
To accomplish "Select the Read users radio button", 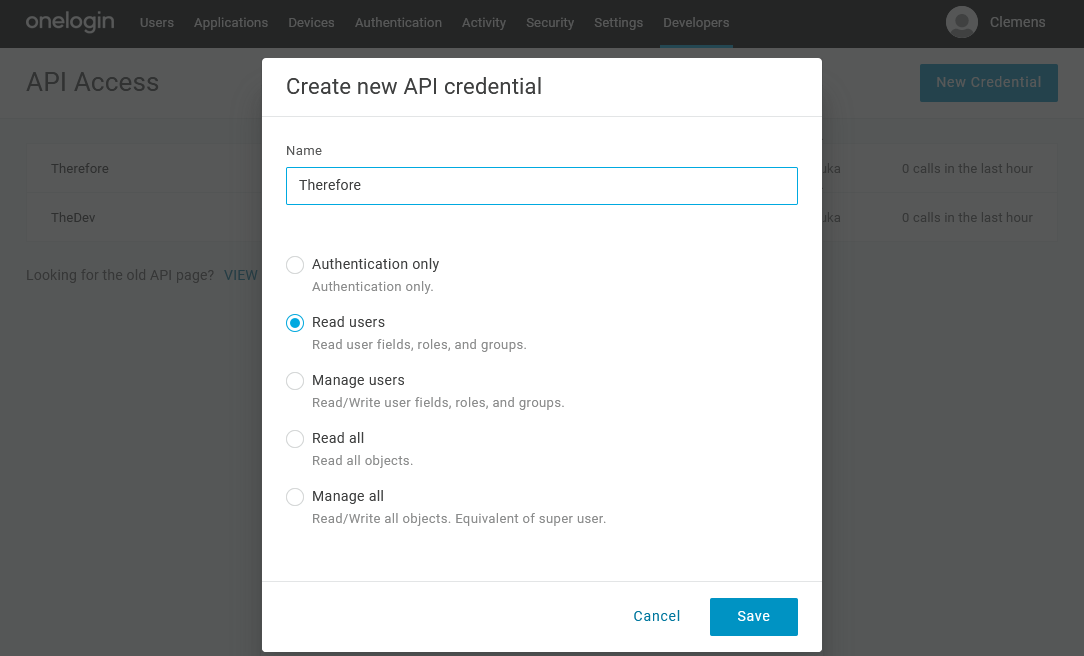I will [x=295, y=323].
